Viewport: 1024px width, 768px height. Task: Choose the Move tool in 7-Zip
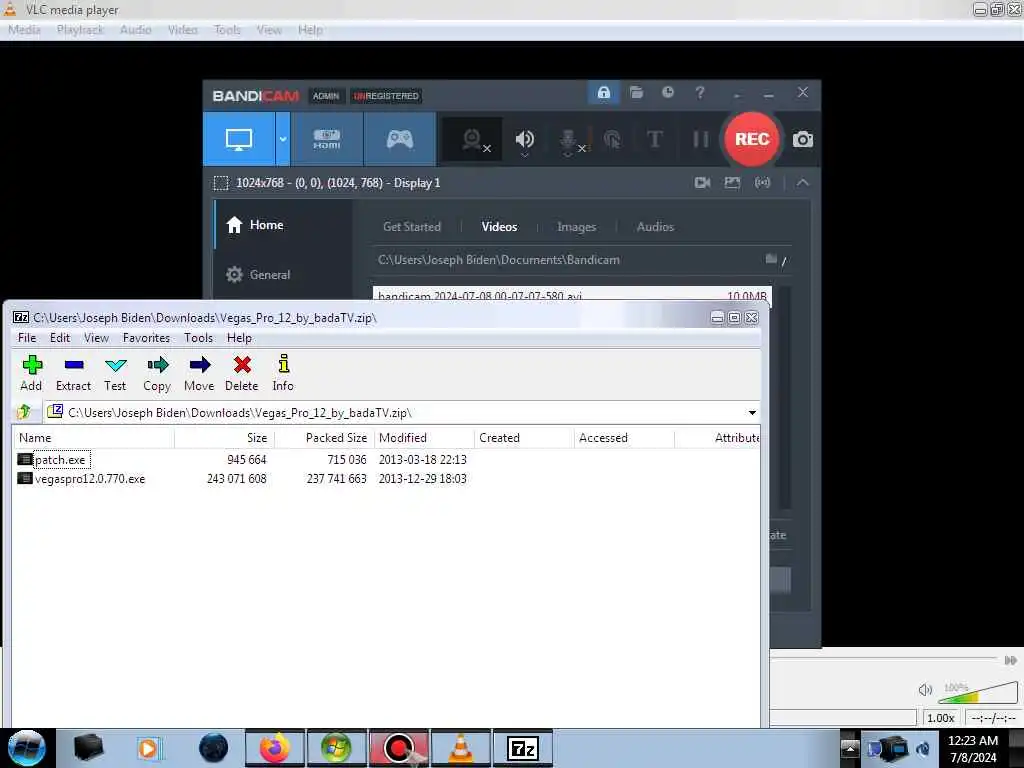point(199,374)
